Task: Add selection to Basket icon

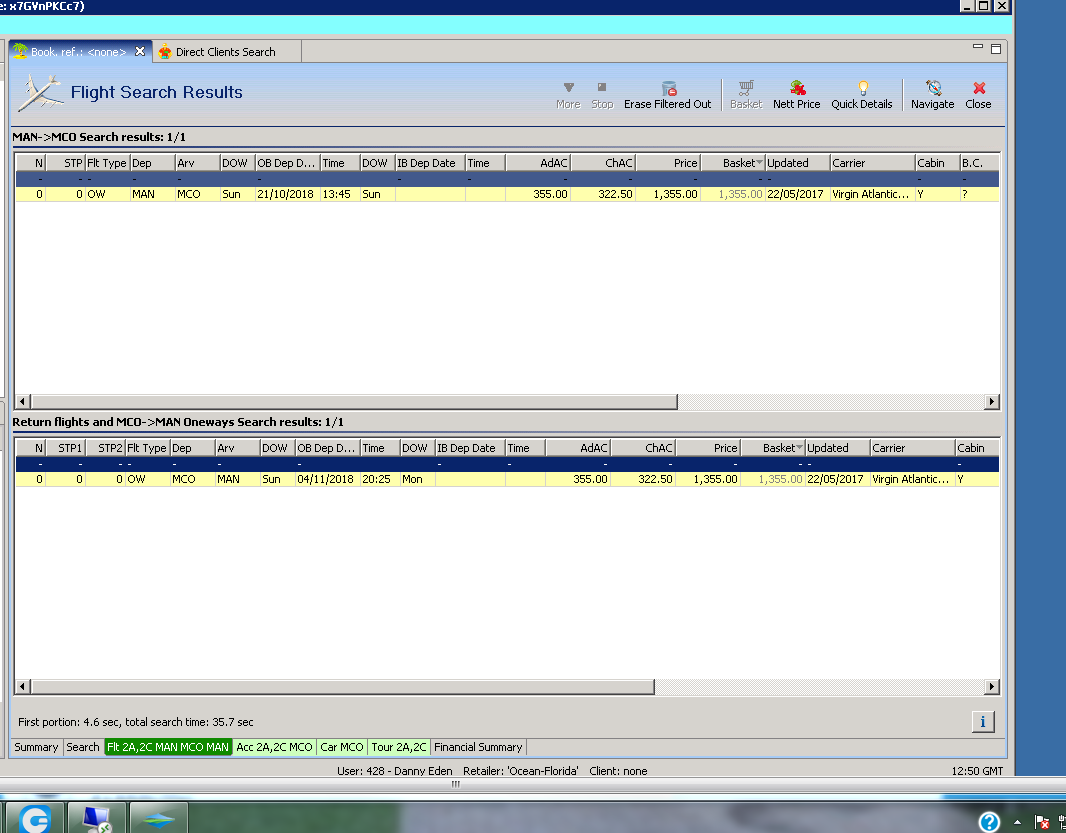Action: click(746, 88)
